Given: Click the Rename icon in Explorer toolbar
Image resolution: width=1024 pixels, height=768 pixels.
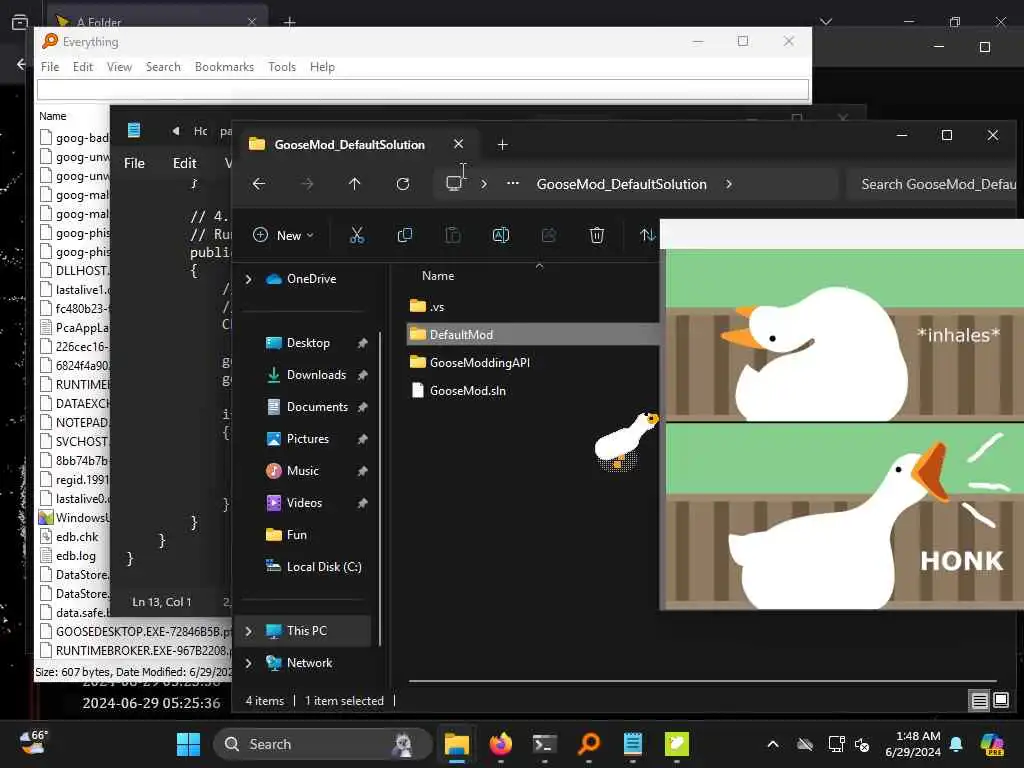Looking at the screenshot, I should (501, 235).
